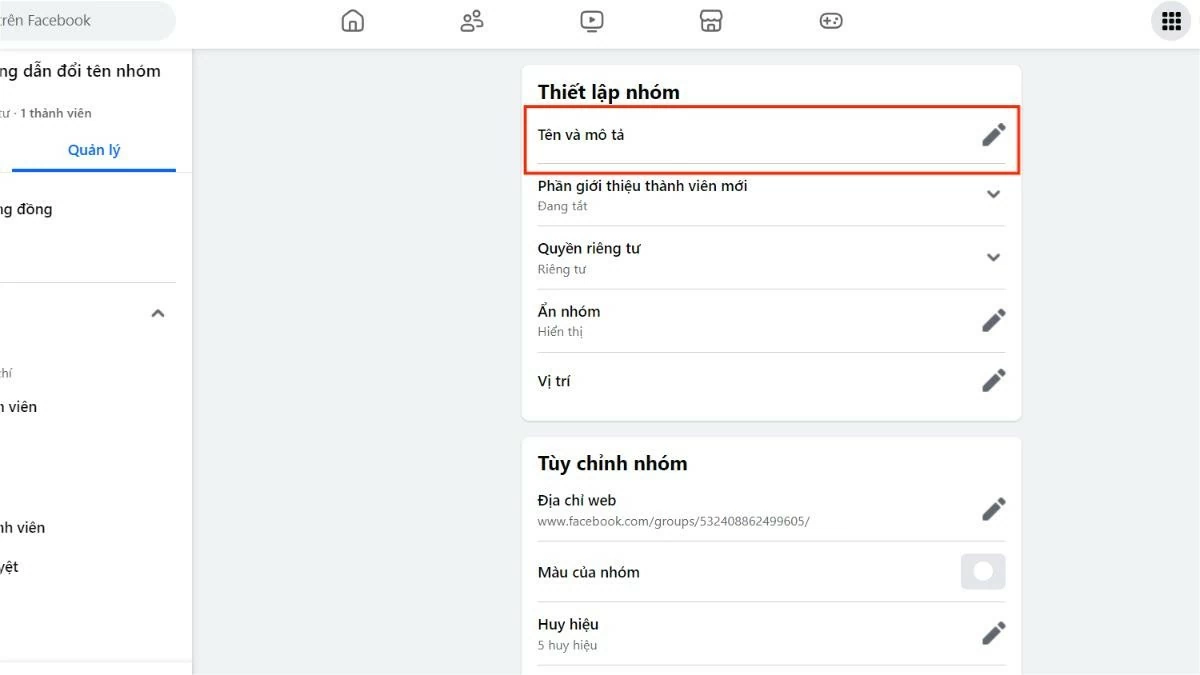
Task: Open the Menu grid icon top right
Action: [x=1170, y=20]
